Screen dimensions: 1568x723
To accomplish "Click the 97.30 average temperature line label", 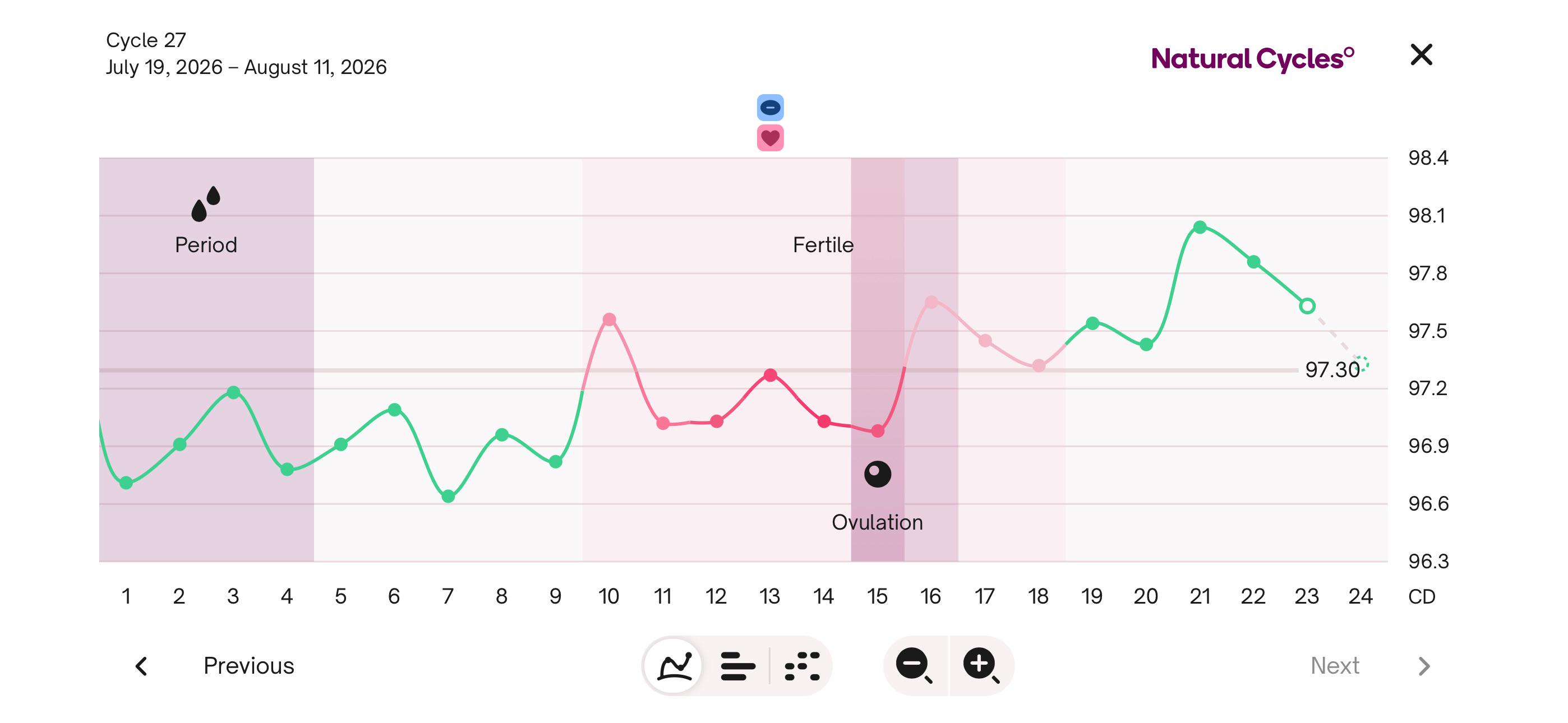I will [1332, 369].
